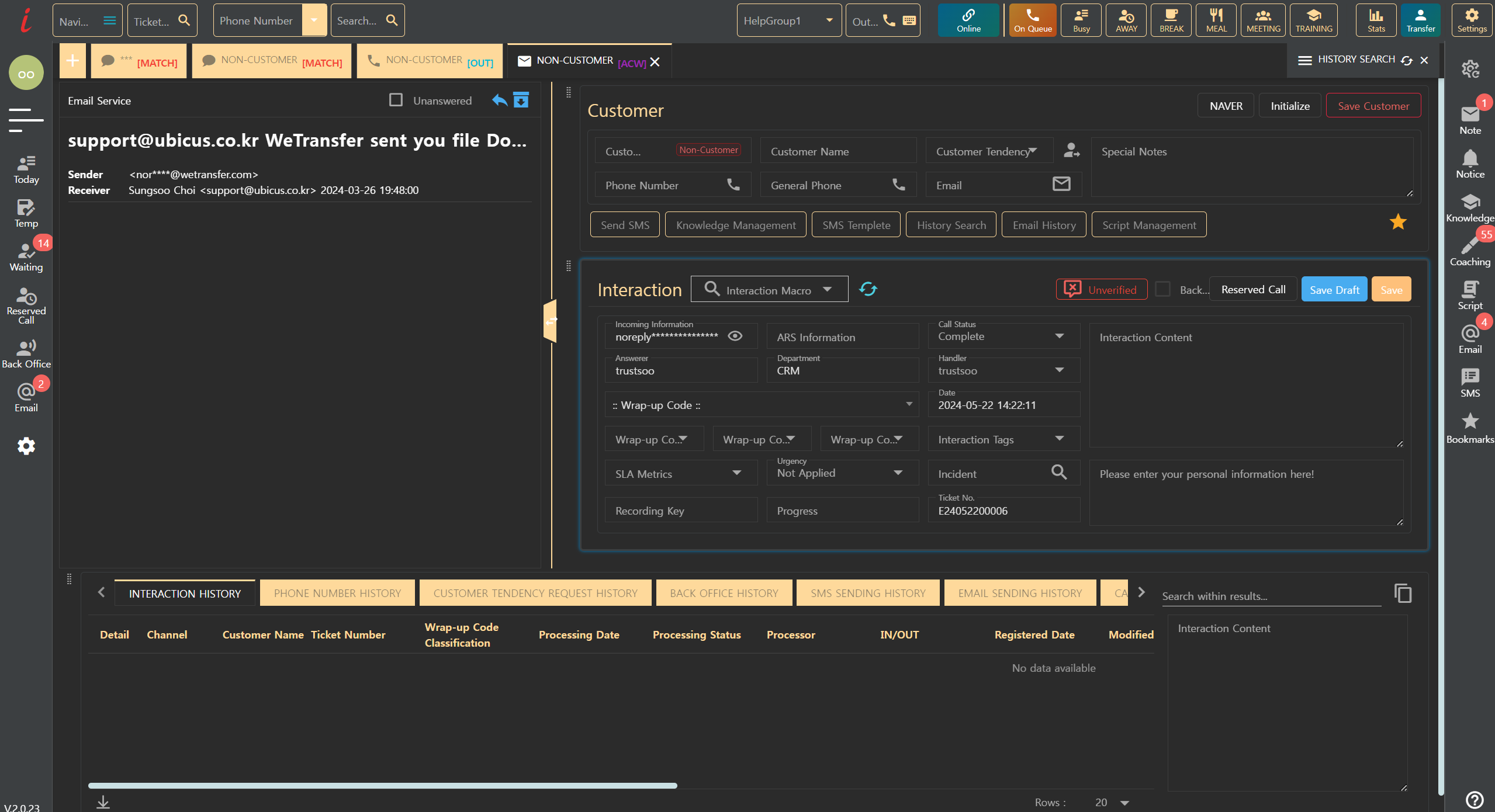Switch to the PHONE NUMBER HISTORY tab
This screenshot has width=1495, height=812.
(x=337, y=594)
